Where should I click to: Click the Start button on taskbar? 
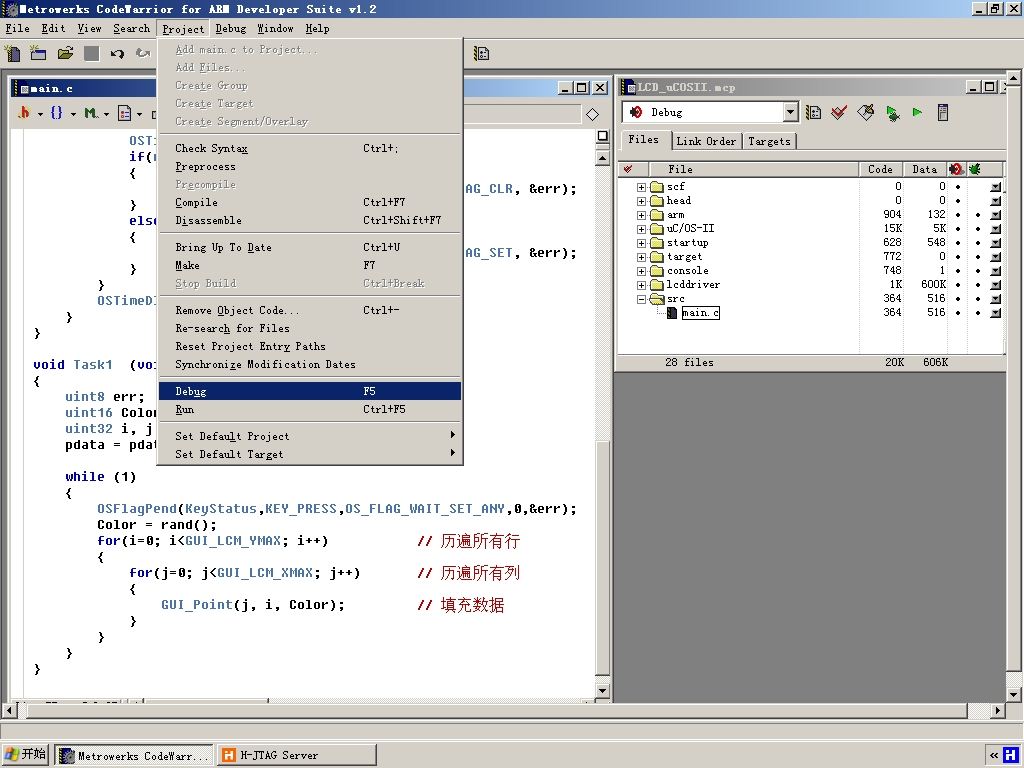click(25, 754)
